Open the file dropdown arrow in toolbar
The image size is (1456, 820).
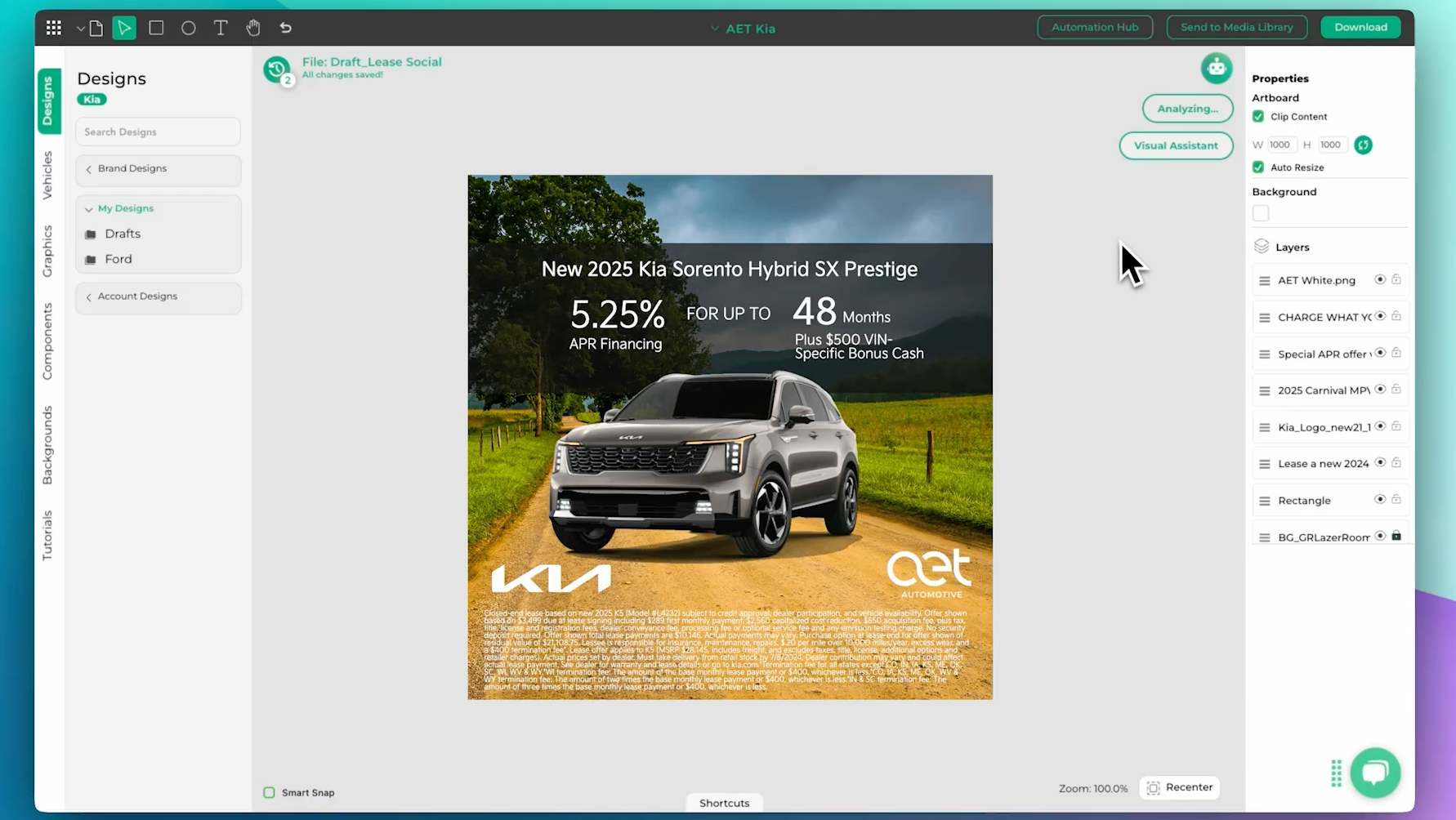[x=81, y=29]
